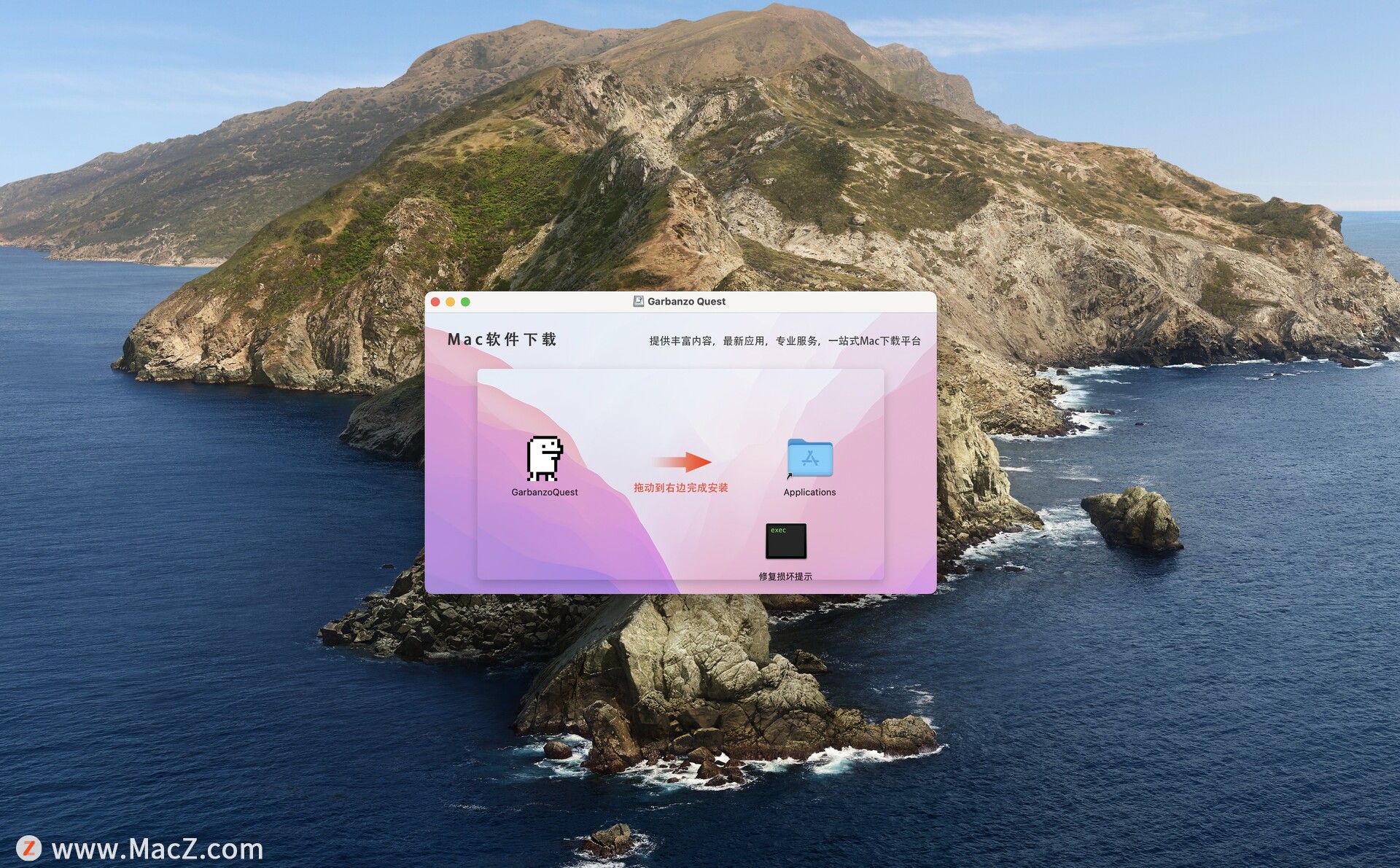
Task: Close the Garbanzo Quest window
Action: pyautogui.click(x=435, y=302)
